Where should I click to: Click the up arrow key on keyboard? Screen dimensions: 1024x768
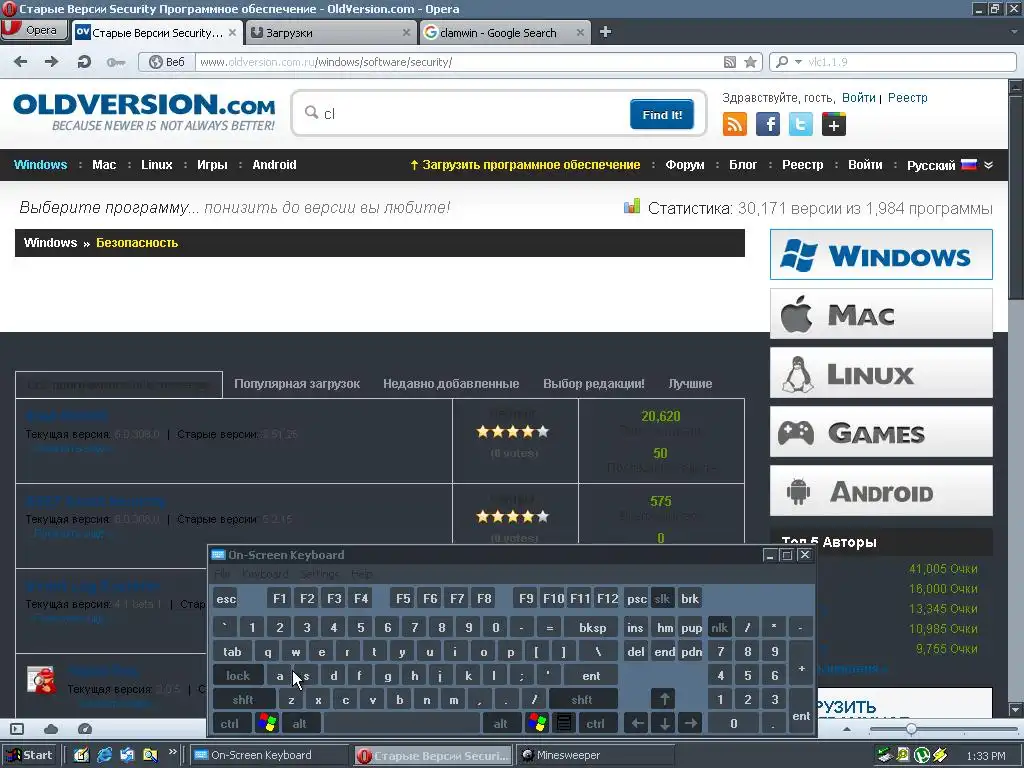664,699
